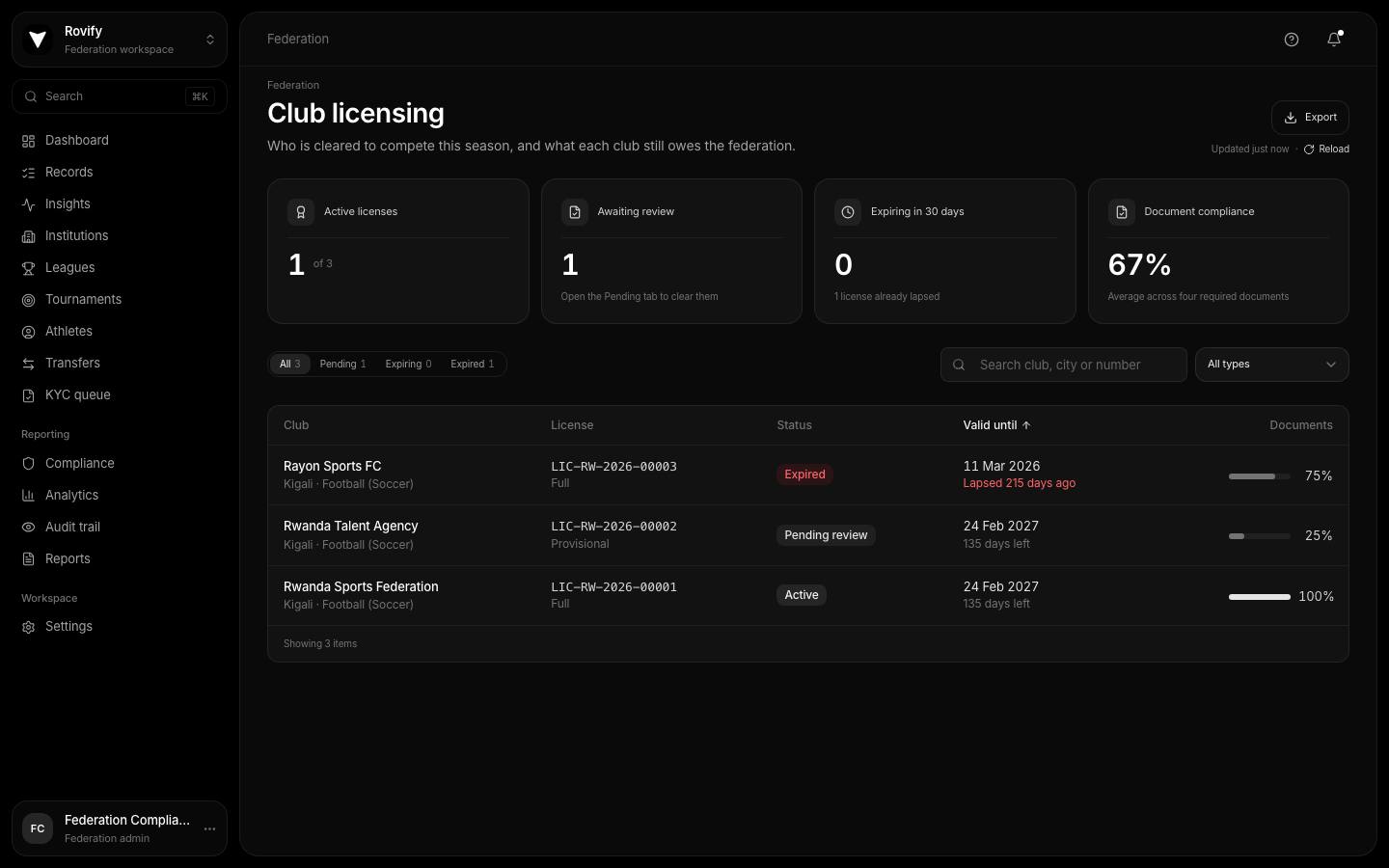This screenshot has width=1389, height=868.
Task: Click the red Expired status badge
Action: tap(804, 475)
